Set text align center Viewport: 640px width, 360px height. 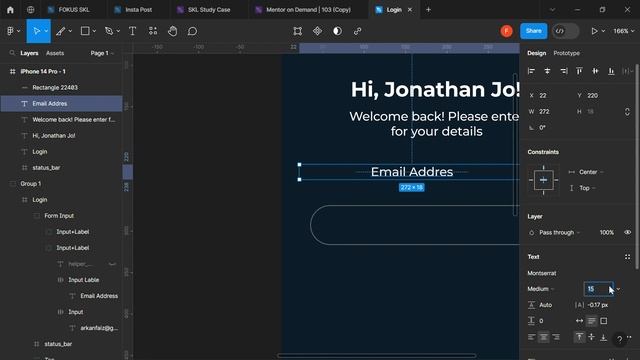click(543, 337)
